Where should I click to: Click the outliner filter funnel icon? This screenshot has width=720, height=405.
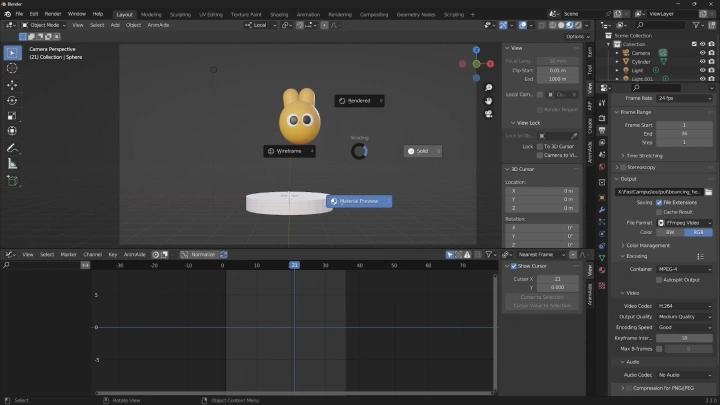pyautogui.click(x=696, y=25)
